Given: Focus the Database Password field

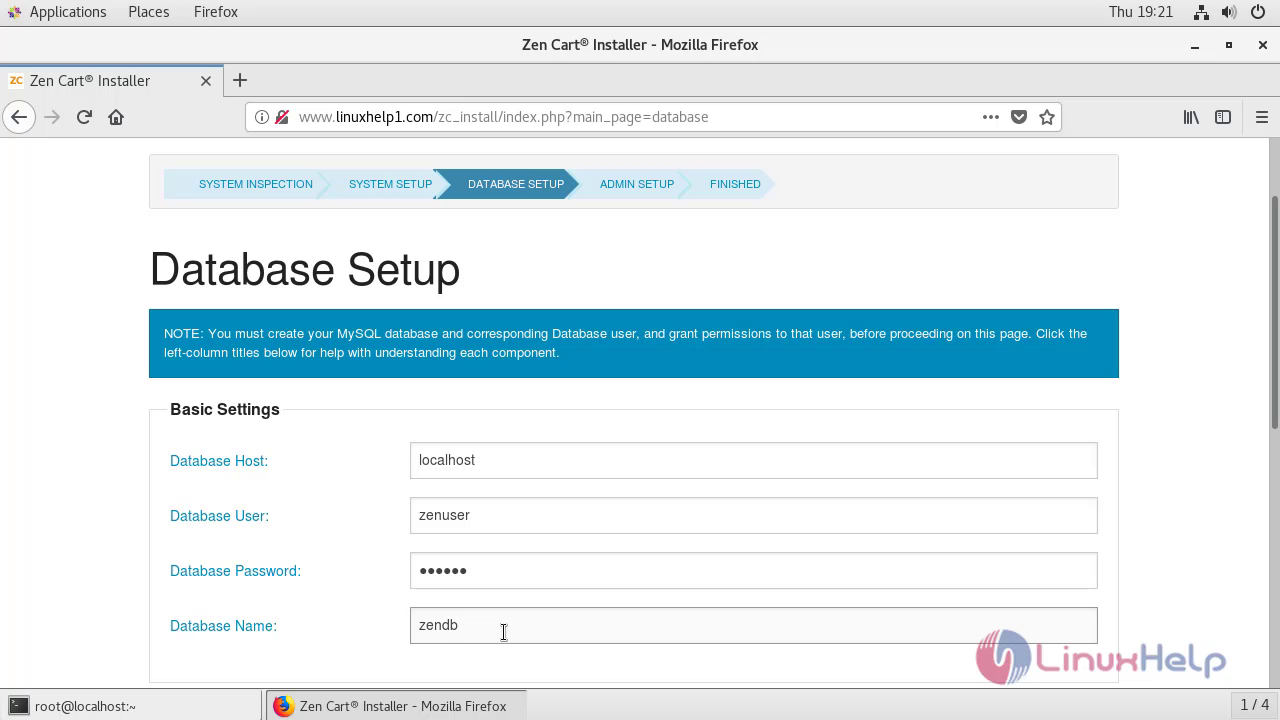Looking at the screenshot, I should tap(753, 570).
